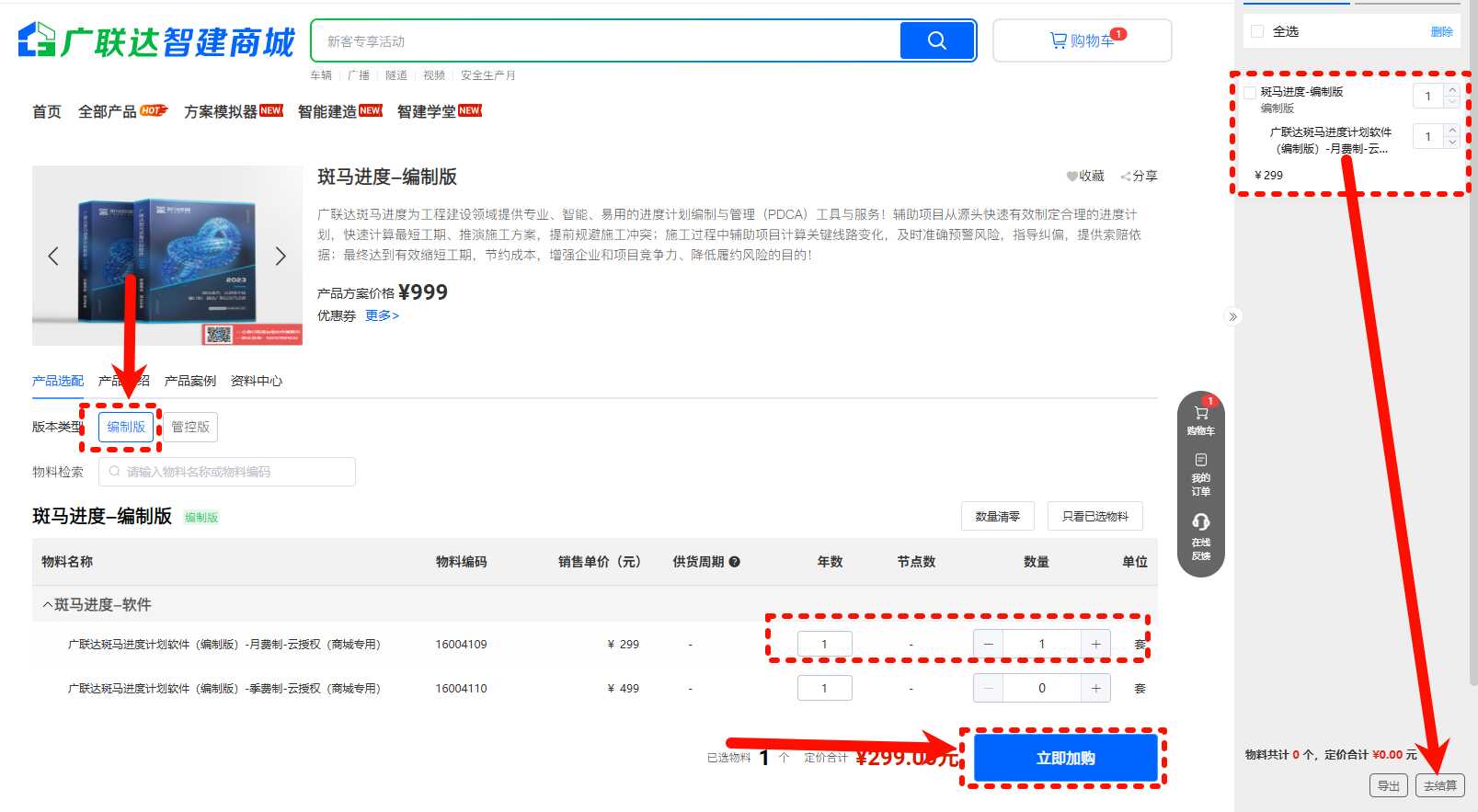Open 方案模拟器 navigation item
Screen dimensions: 1478x812
(221, 111)
